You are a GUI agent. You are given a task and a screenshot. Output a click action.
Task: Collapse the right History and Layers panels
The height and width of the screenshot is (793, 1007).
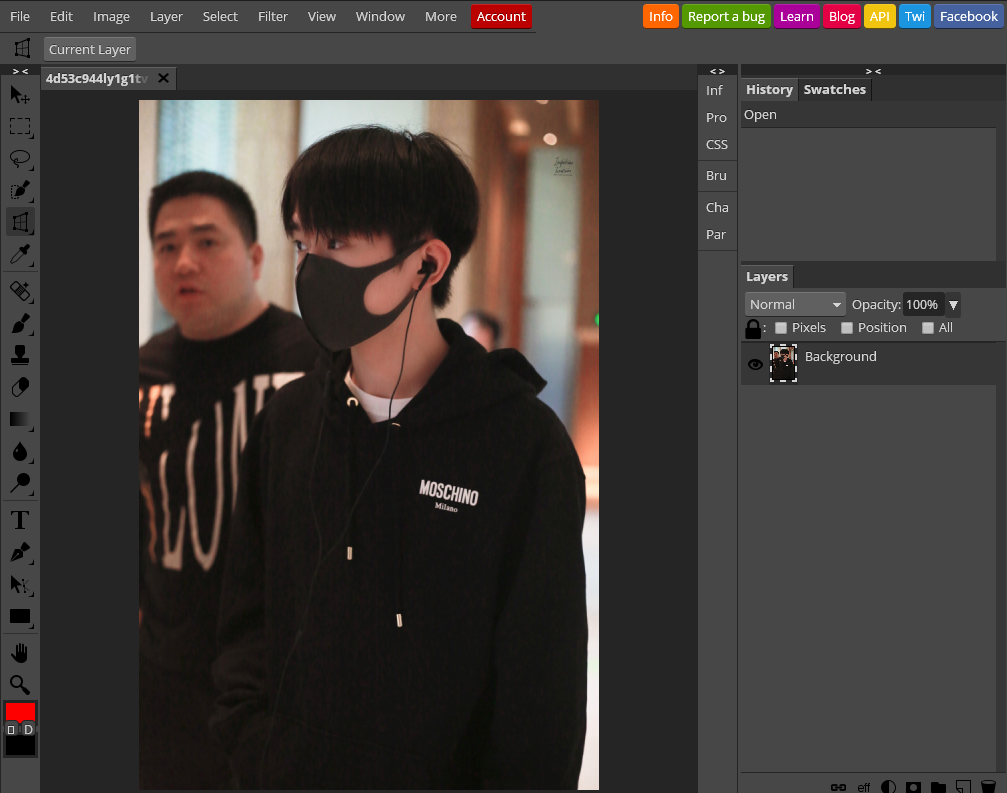873,71
